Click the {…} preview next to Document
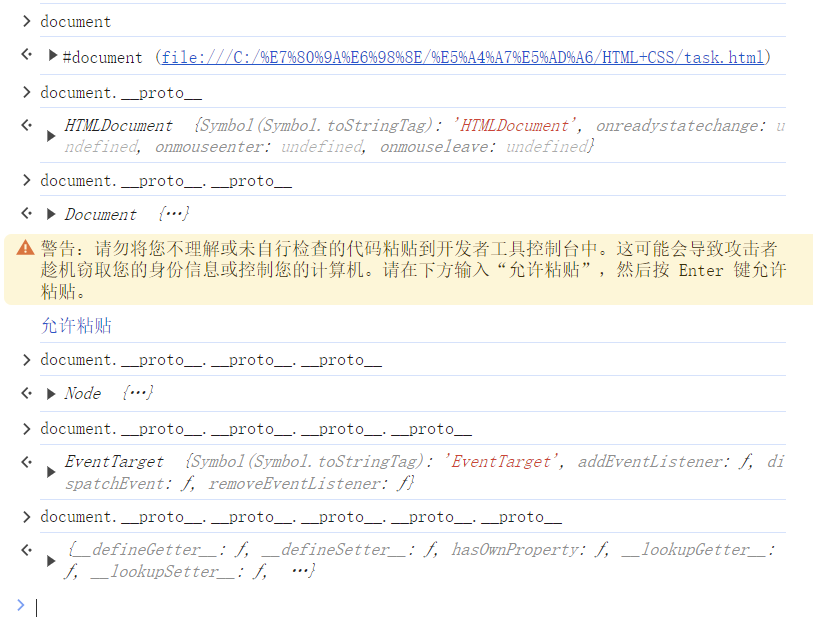 tap(173, 214)
